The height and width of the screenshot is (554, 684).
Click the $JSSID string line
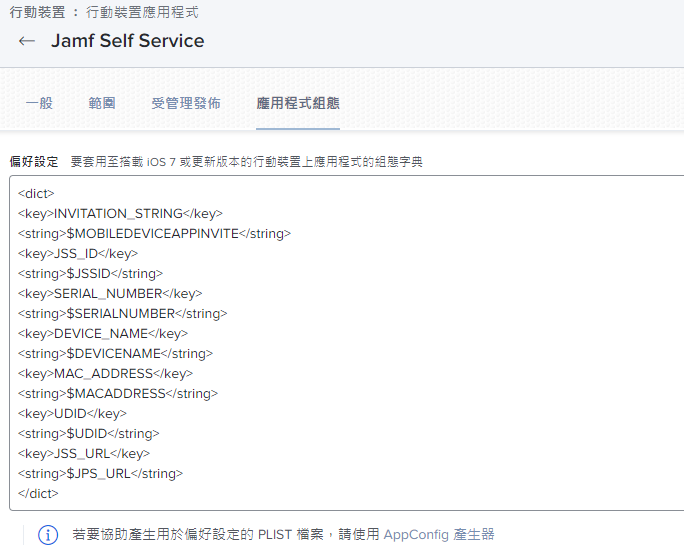(x=90, y=274)
